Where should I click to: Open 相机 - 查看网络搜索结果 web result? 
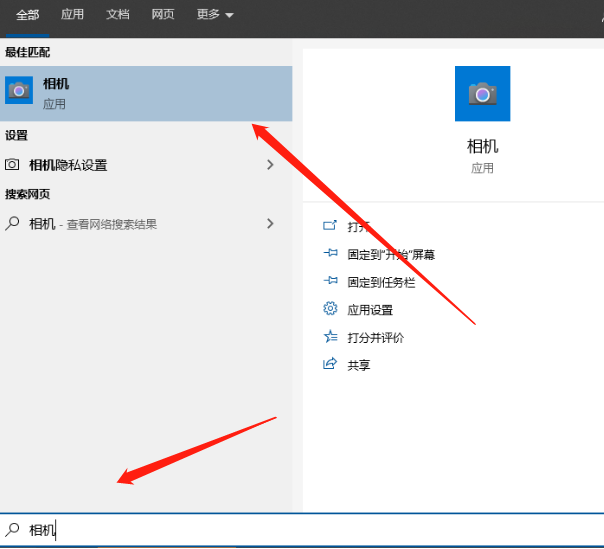[x=146, y=224]
